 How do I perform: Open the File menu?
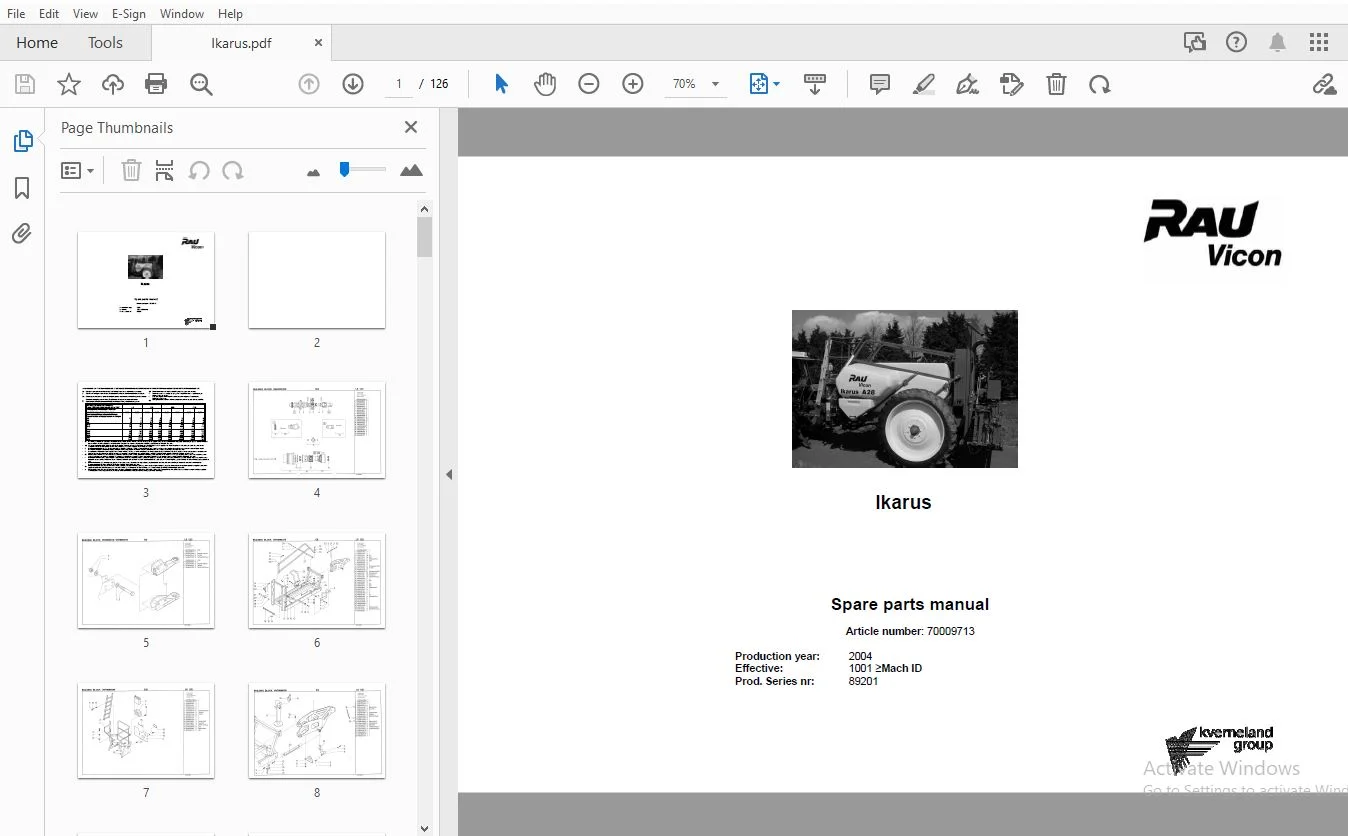click(16, 14)
